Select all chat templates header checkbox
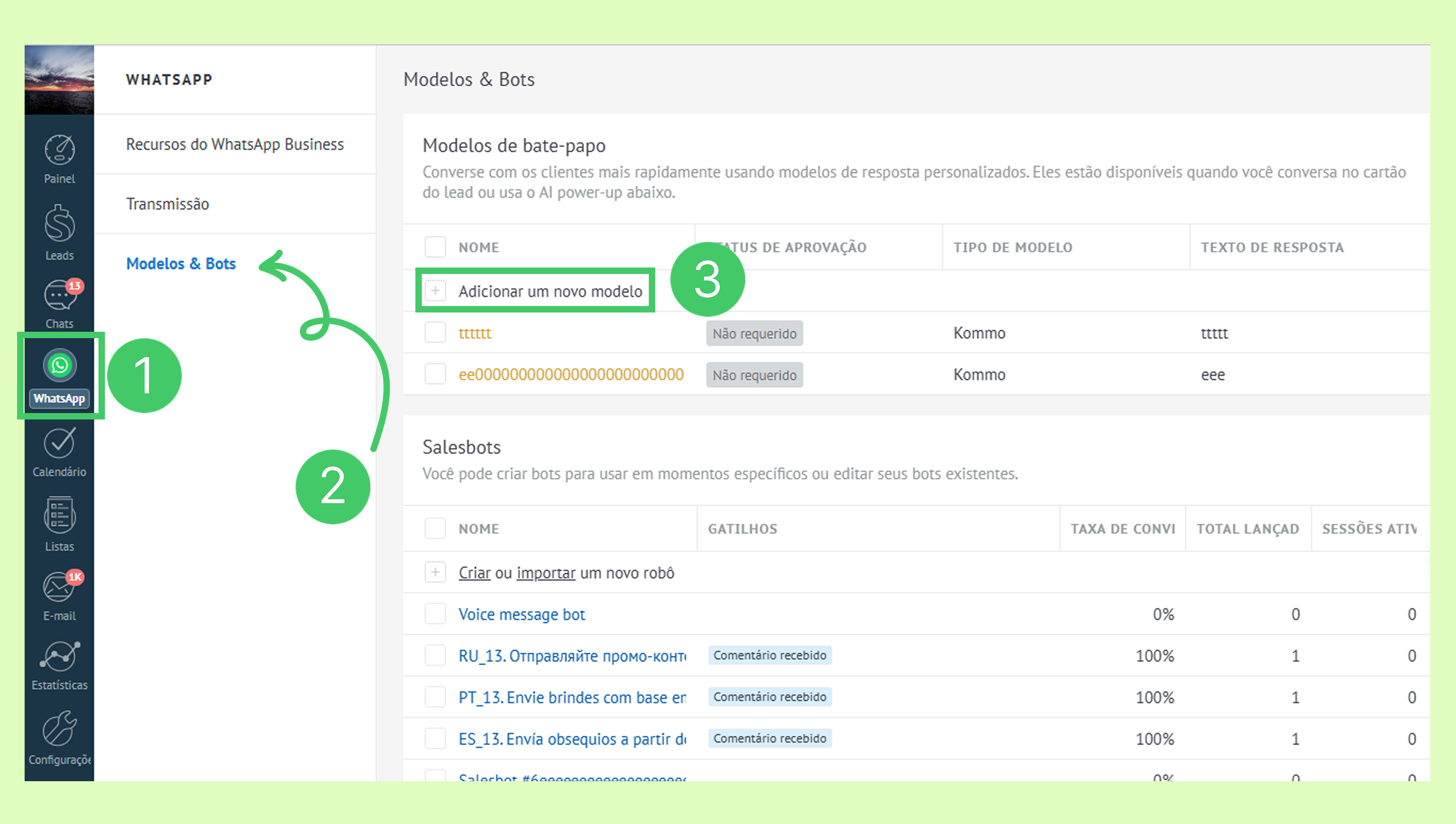 pyautogui.click(x=435, y=247)
